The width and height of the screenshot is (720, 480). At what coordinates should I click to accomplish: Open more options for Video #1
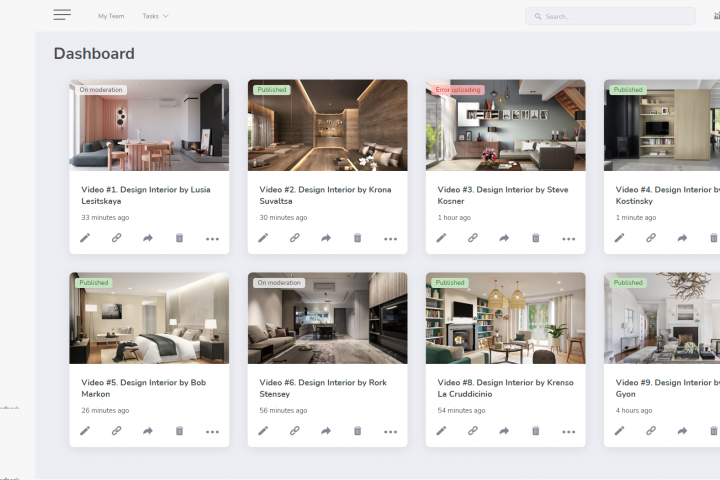click(x=212, y=239)
